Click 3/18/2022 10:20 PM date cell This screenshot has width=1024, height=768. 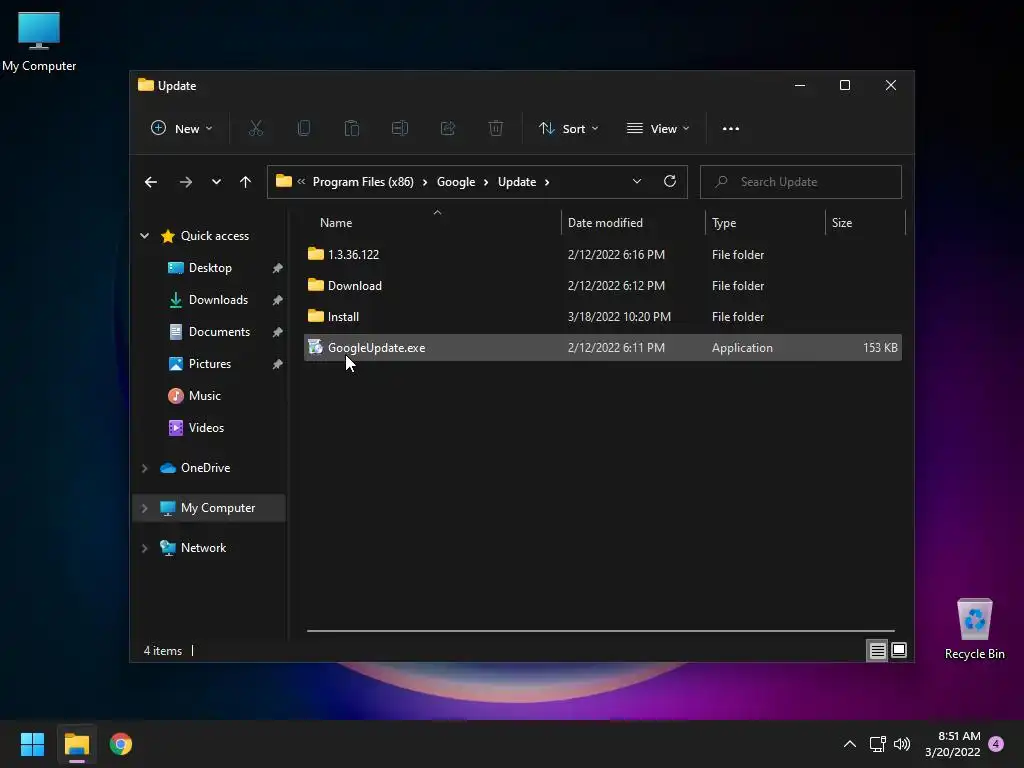point(619,317)
